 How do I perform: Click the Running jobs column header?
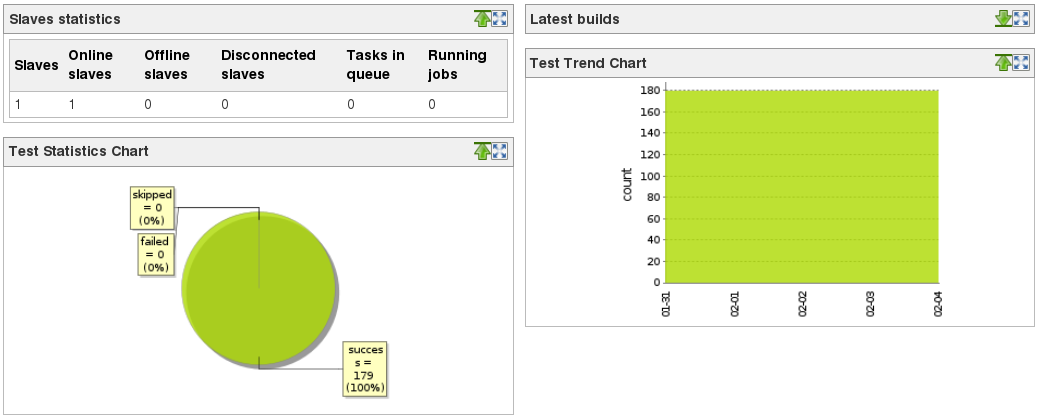coord(457,65)
